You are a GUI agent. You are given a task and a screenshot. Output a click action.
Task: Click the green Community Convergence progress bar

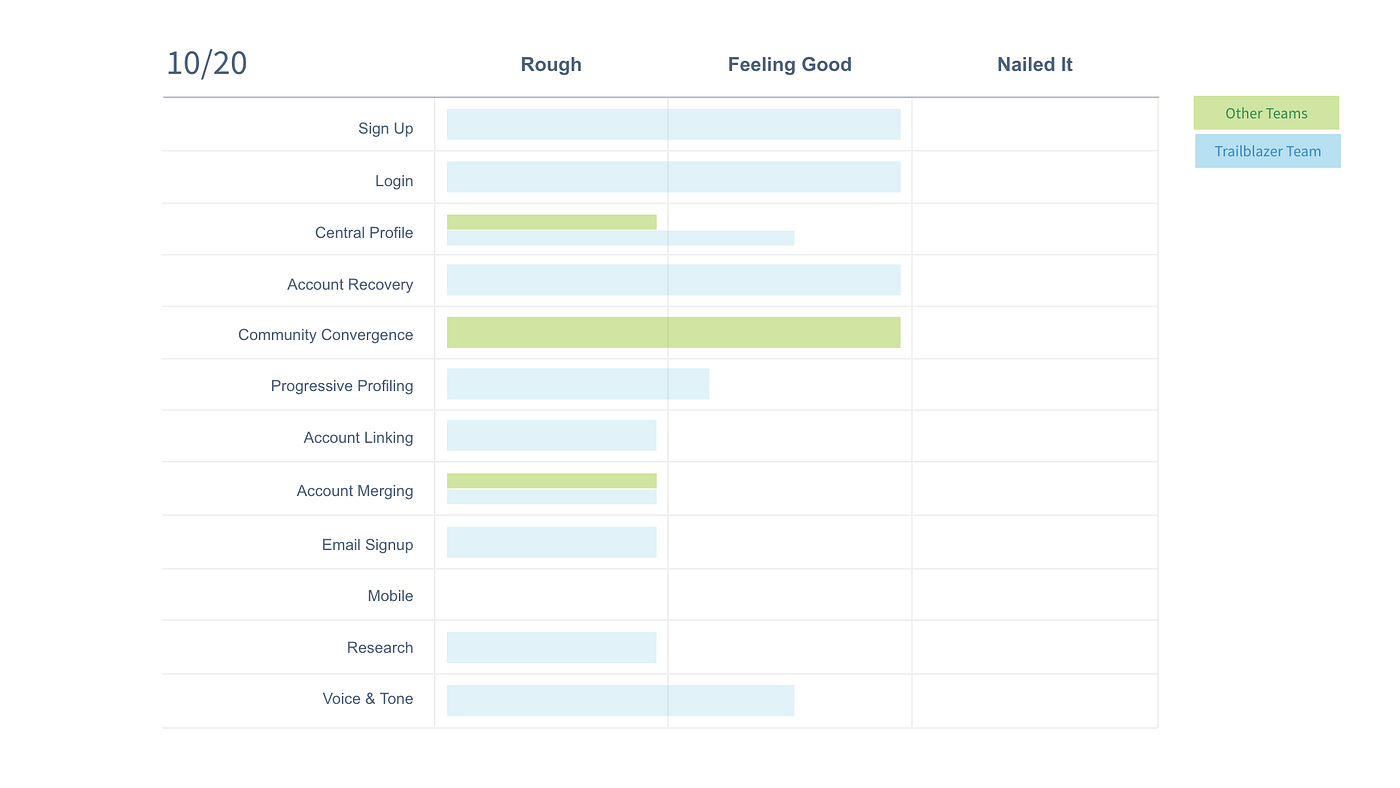coord(673,332)
